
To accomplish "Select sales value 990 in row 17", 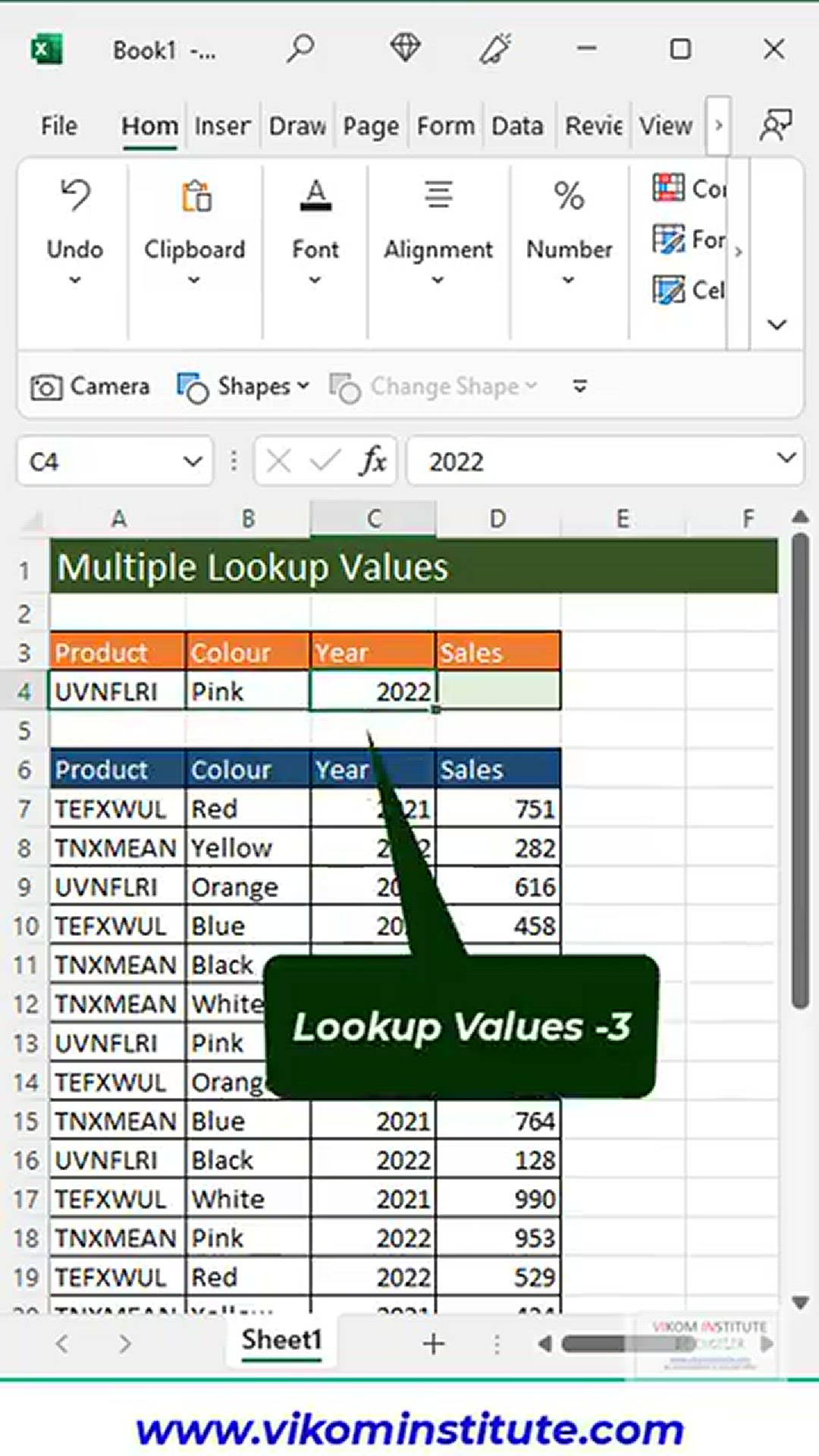I will pyautogui.click(x=498, y=1200).
